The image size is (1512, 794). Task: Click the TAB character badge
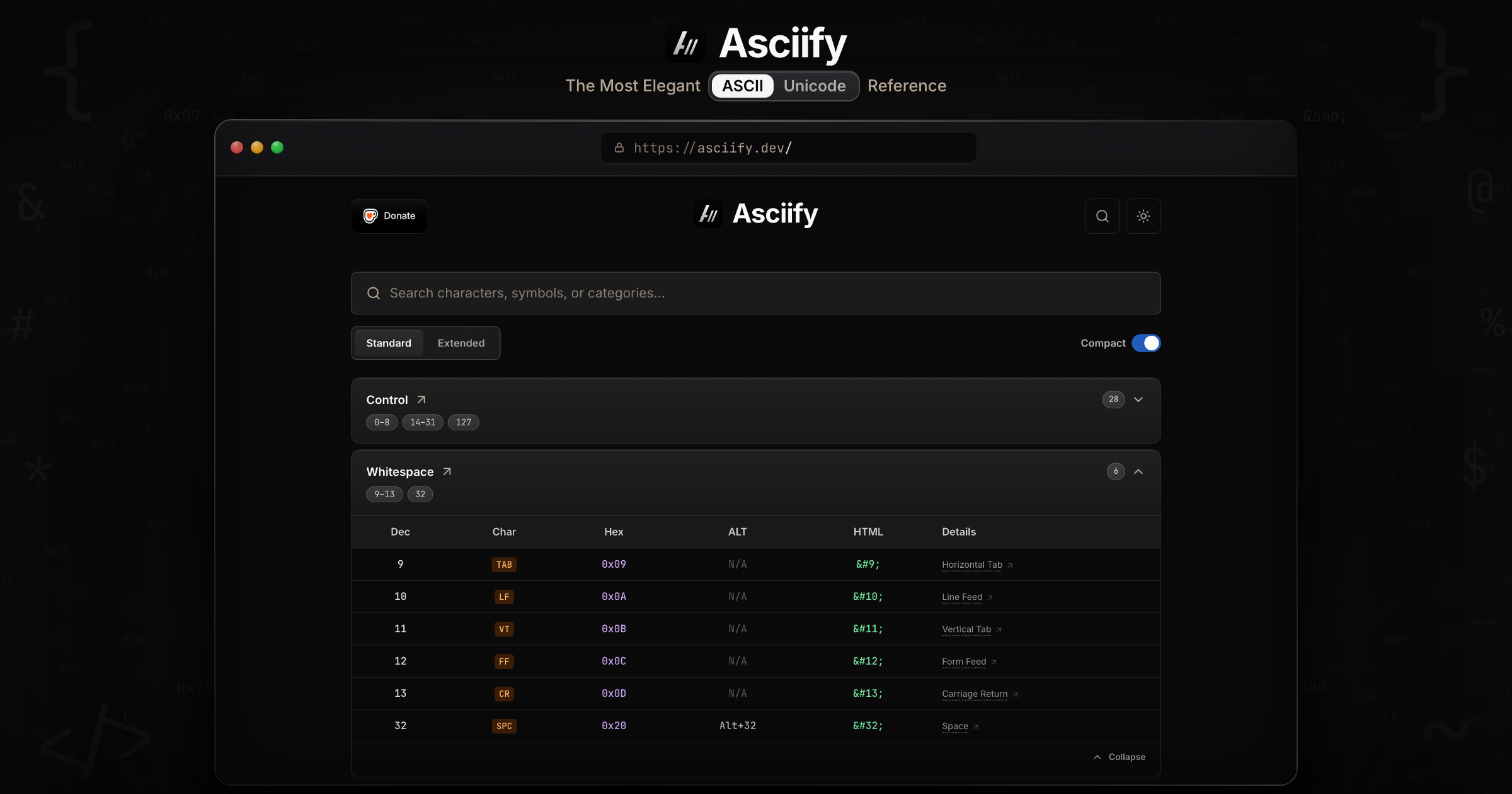coord(504,565)
